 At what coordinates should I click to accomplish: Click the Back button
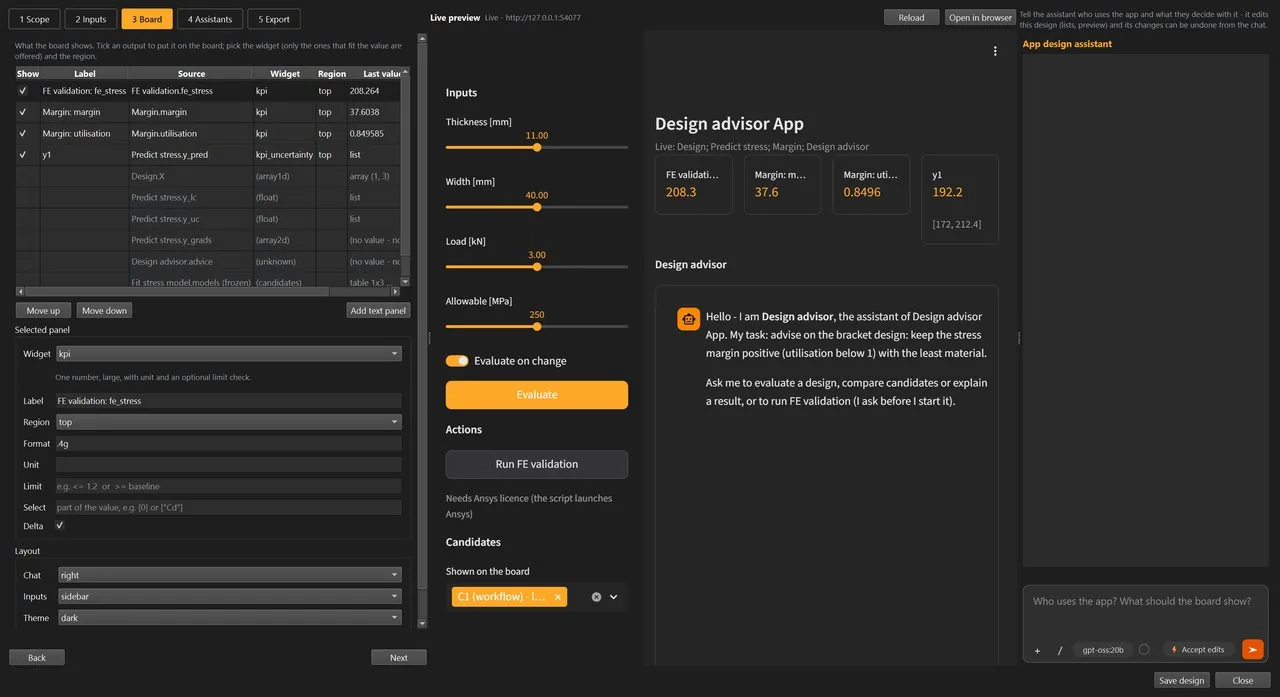(x=37, y=657)
